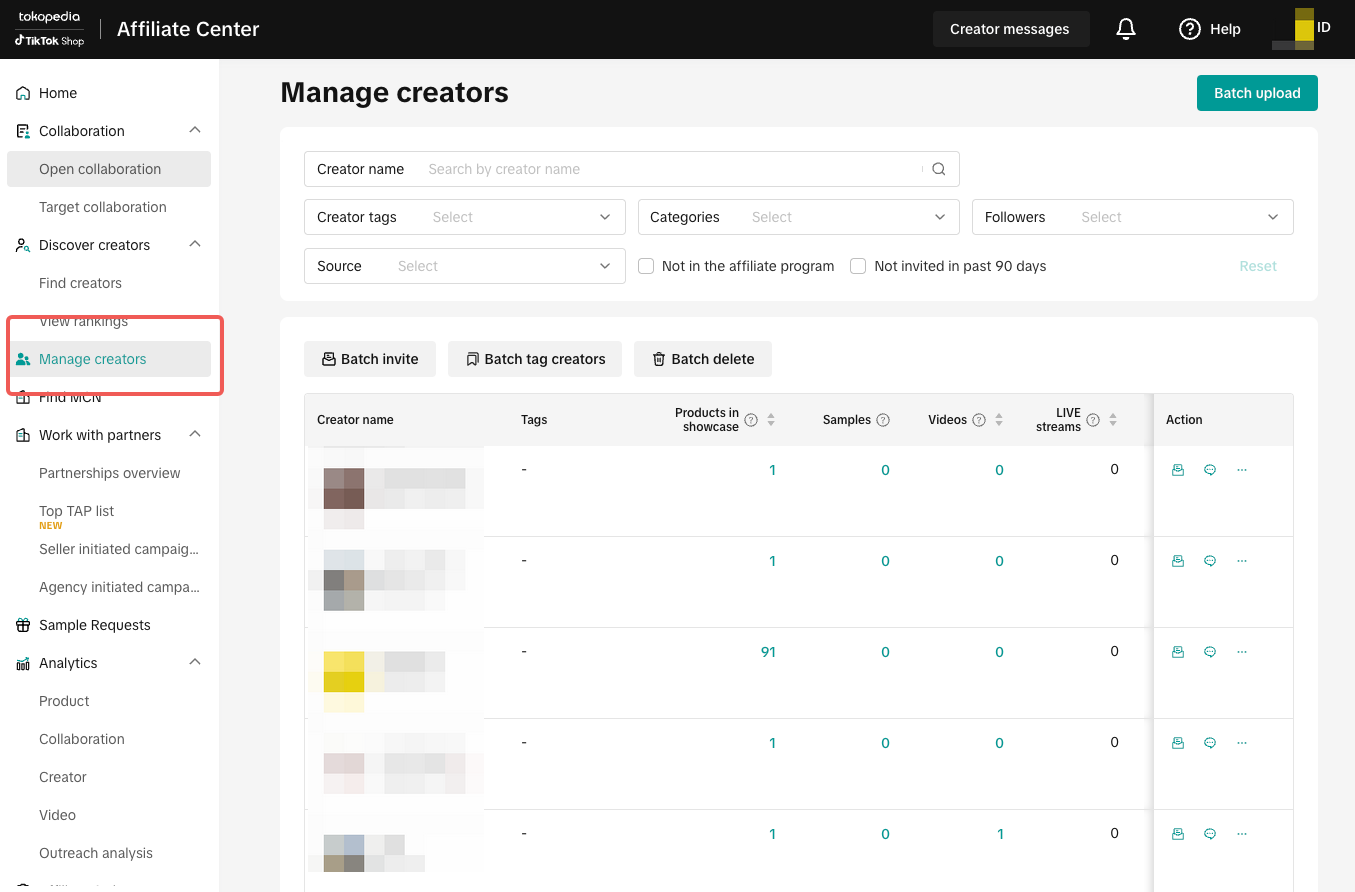Click the Batch upload button

(x=1256, y=93)
